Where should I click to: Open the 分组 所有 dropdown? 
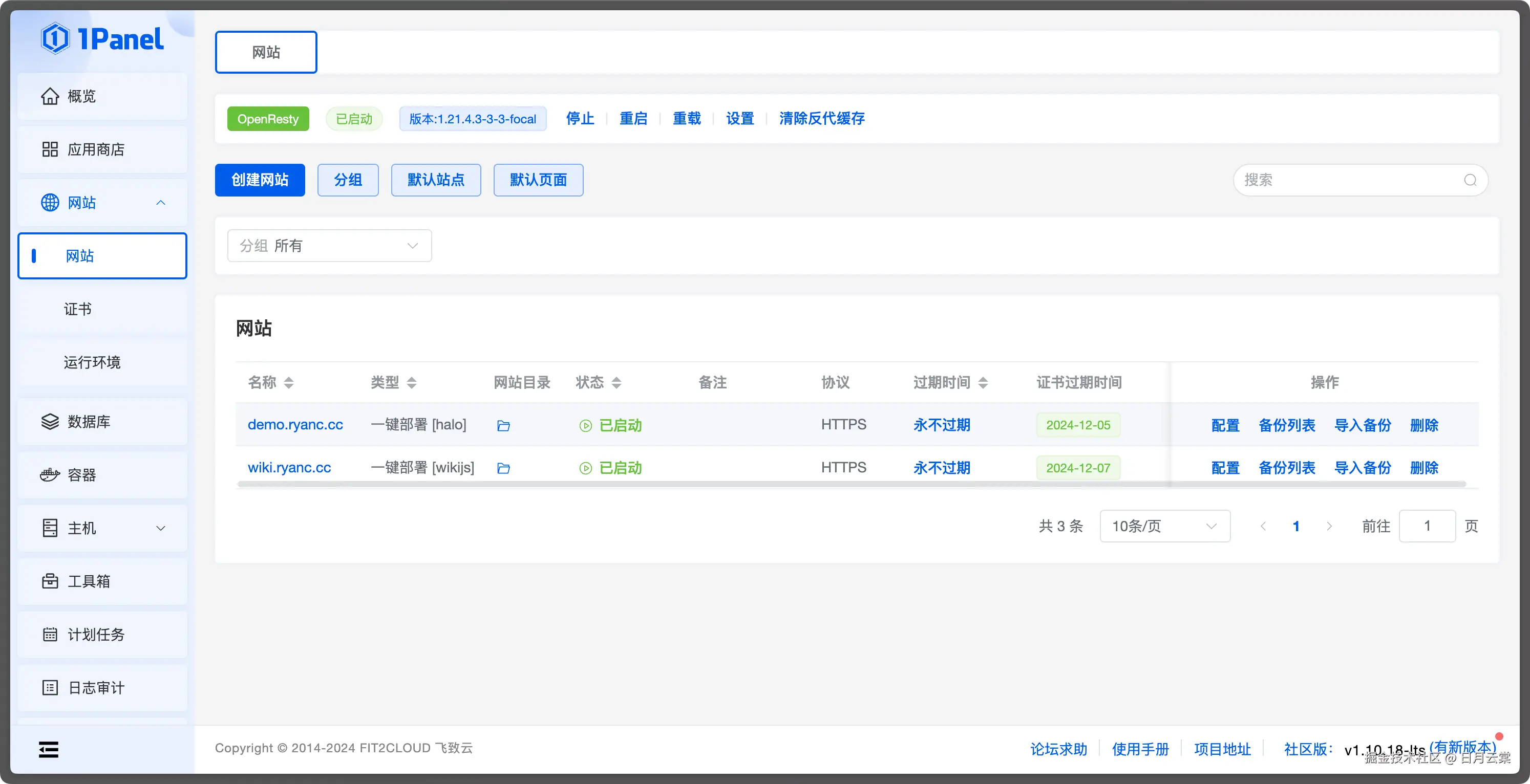pyautogui.click(x=329, y=246)
